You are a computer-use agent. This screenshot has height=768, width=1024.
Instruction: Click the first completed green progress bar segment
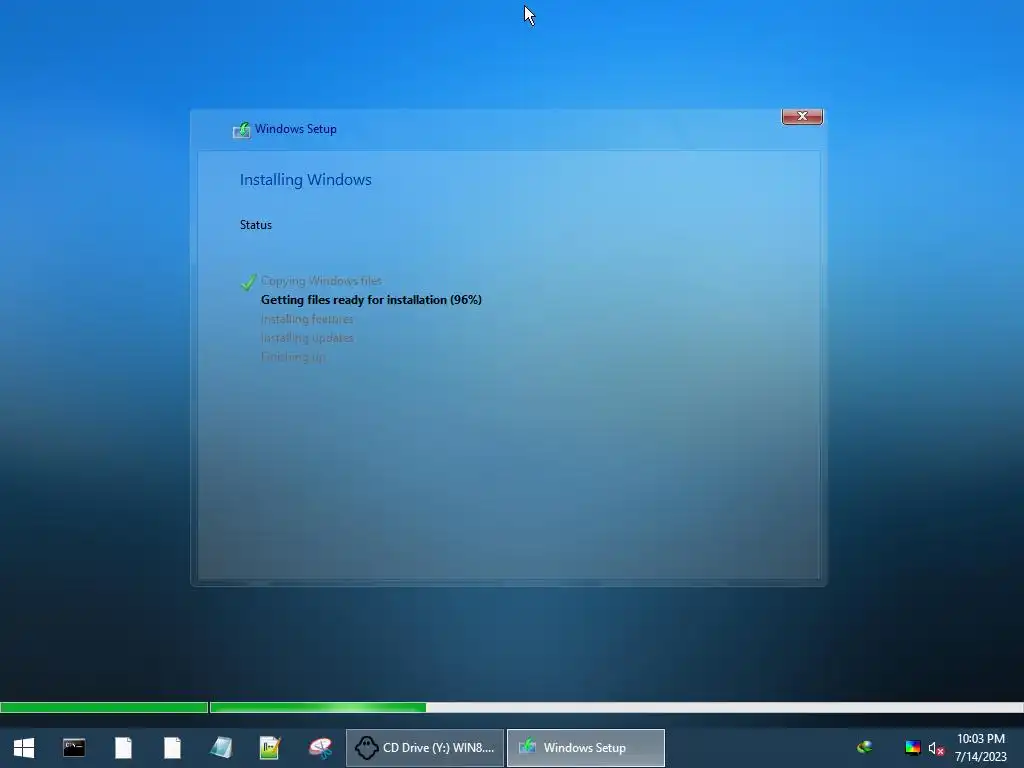pyautogui.click(x=104, y=707)
